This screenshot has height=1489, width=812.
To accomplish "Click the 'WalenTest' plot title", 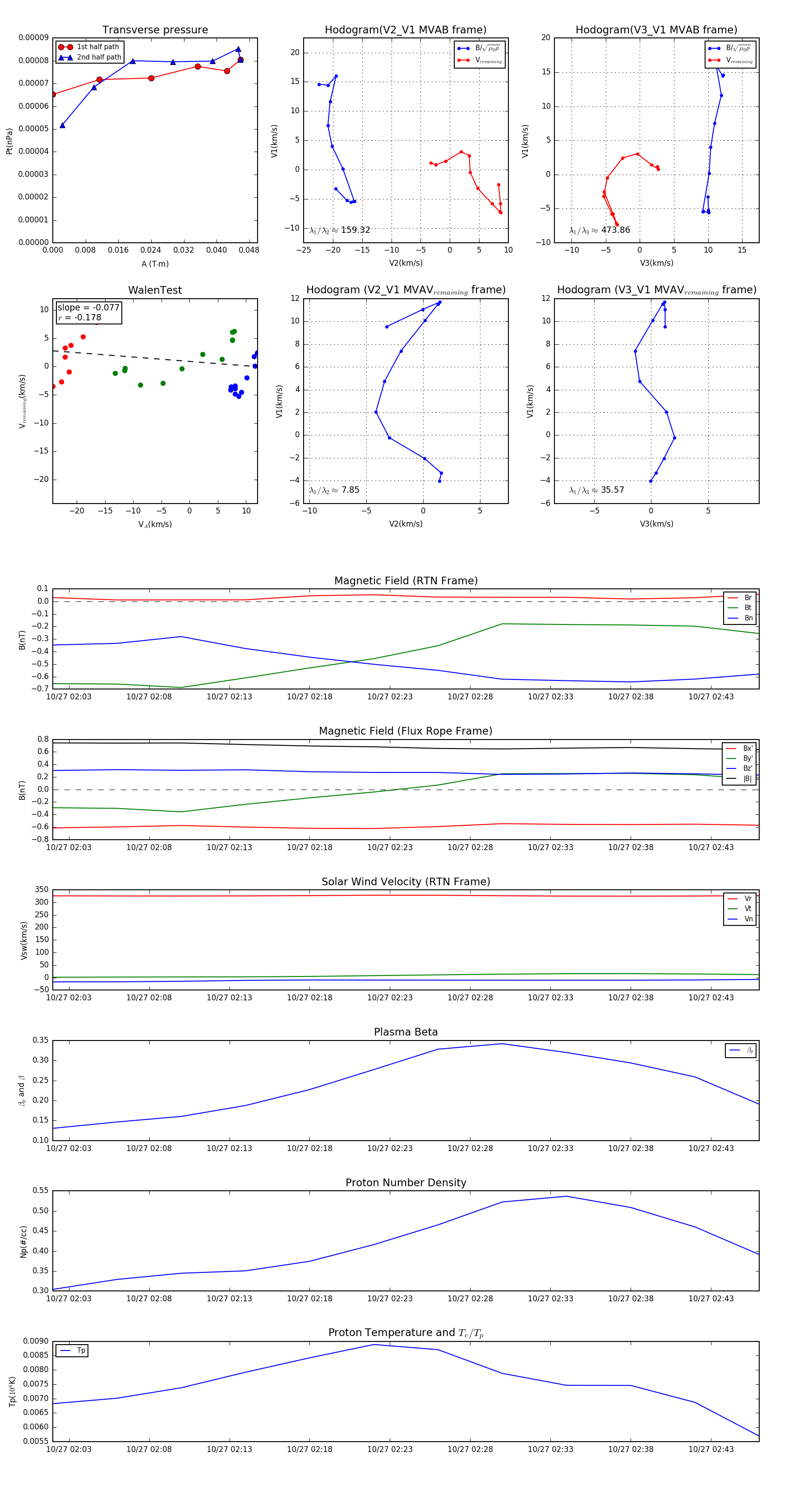I will (155, 290).
